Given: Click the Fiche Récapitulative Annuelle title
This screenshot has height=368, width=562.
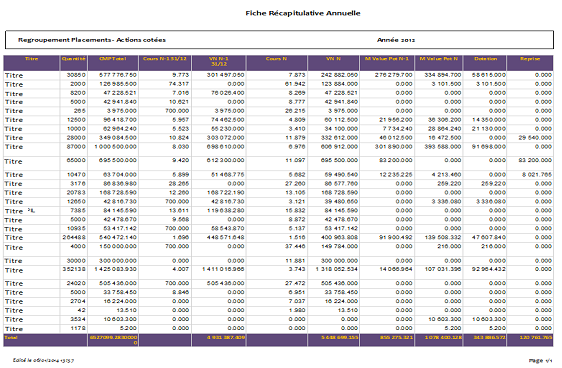Looking at the screenshot, I should 303,13.
